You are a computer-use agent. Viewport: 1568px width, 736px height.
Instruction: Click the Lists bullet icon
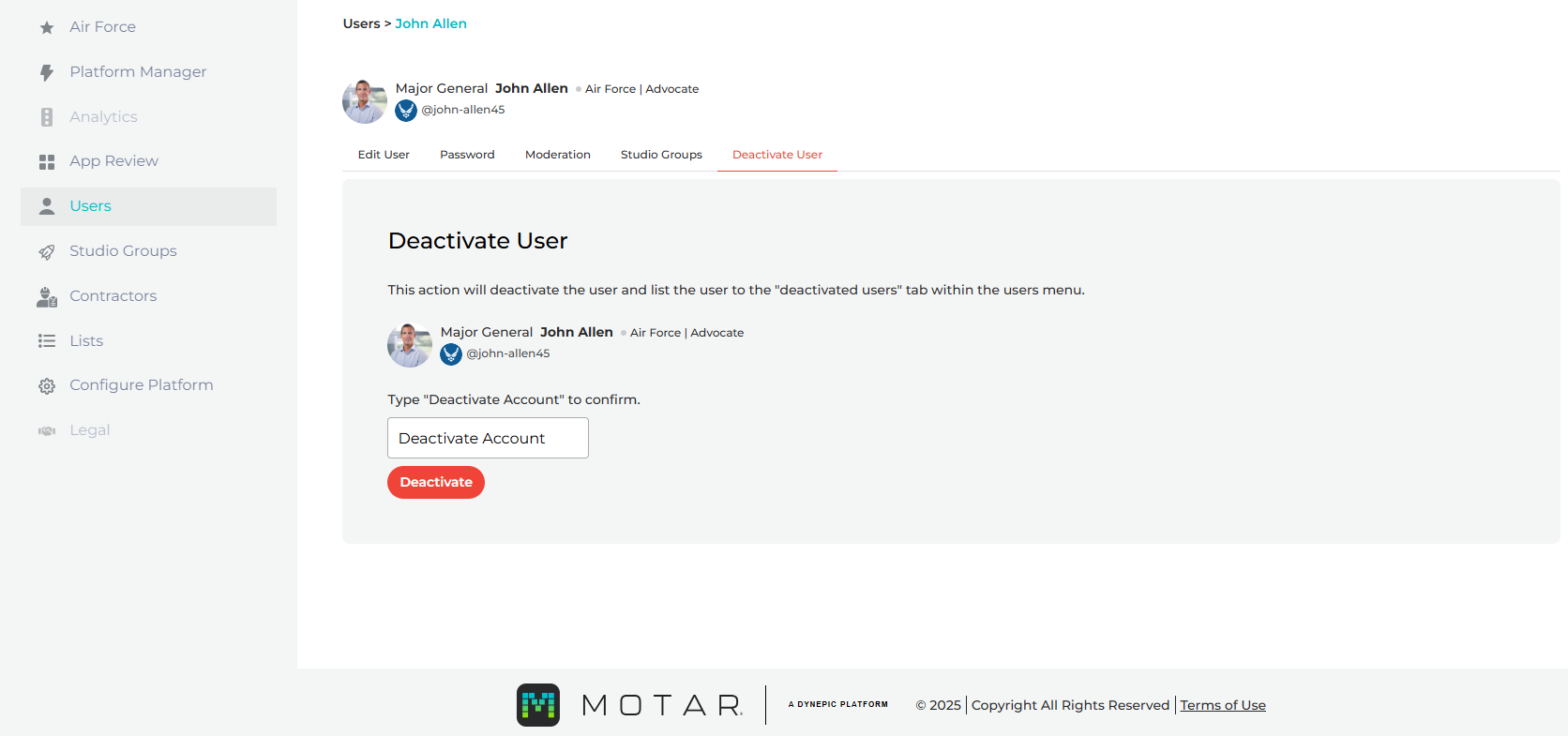click(47, 341)
